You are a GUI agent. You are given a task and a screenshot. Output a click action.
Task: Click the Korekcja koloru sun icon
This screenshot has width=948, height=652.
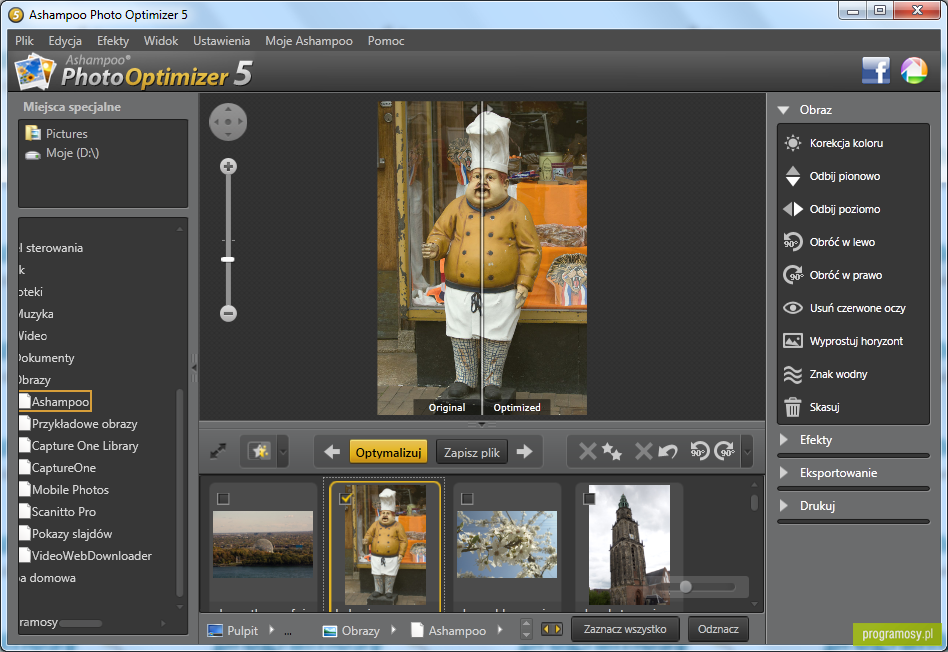[x=792, y=143]
